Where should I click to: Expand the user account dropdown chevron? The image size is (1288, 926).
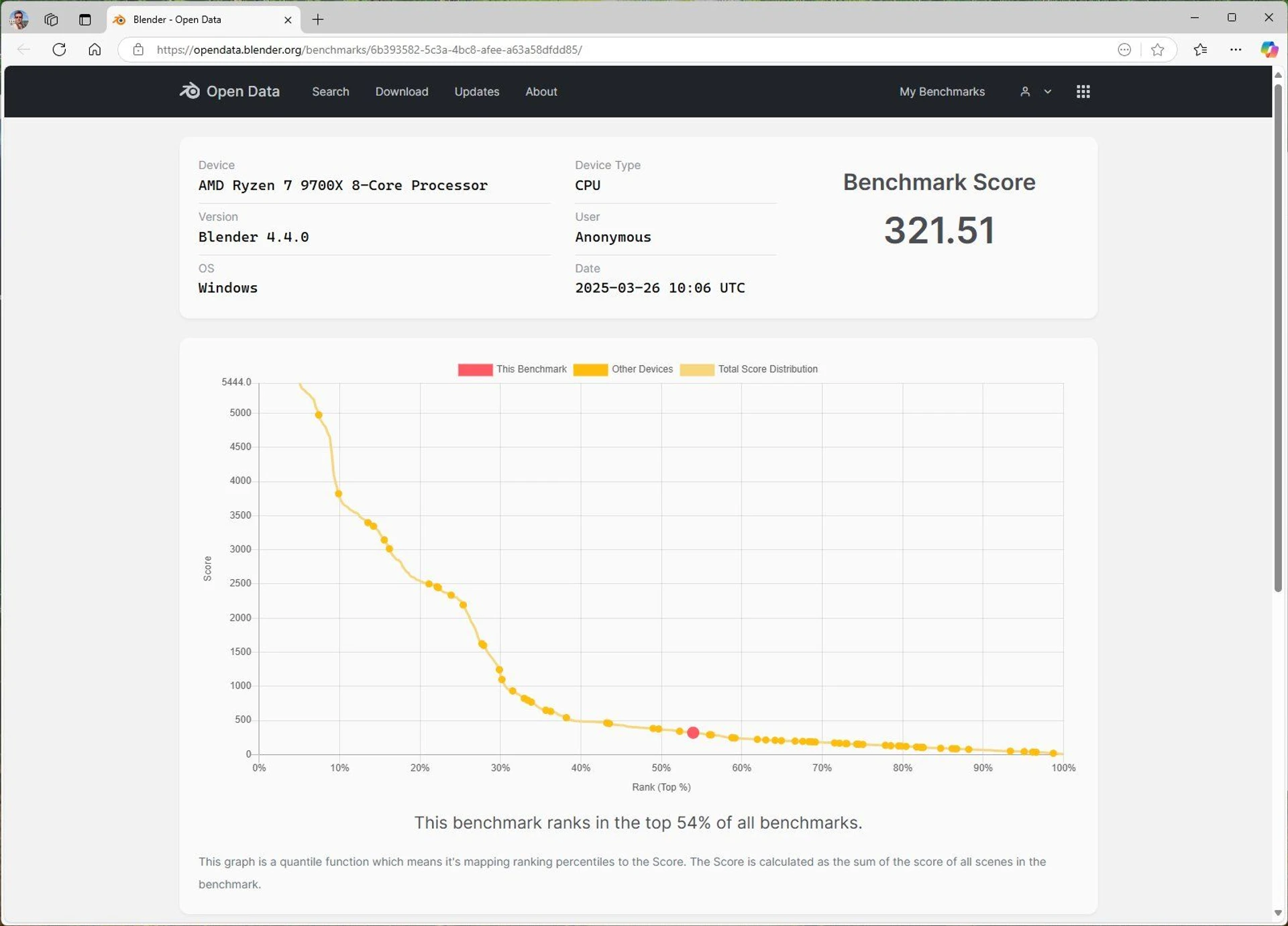click(1047, 91)
